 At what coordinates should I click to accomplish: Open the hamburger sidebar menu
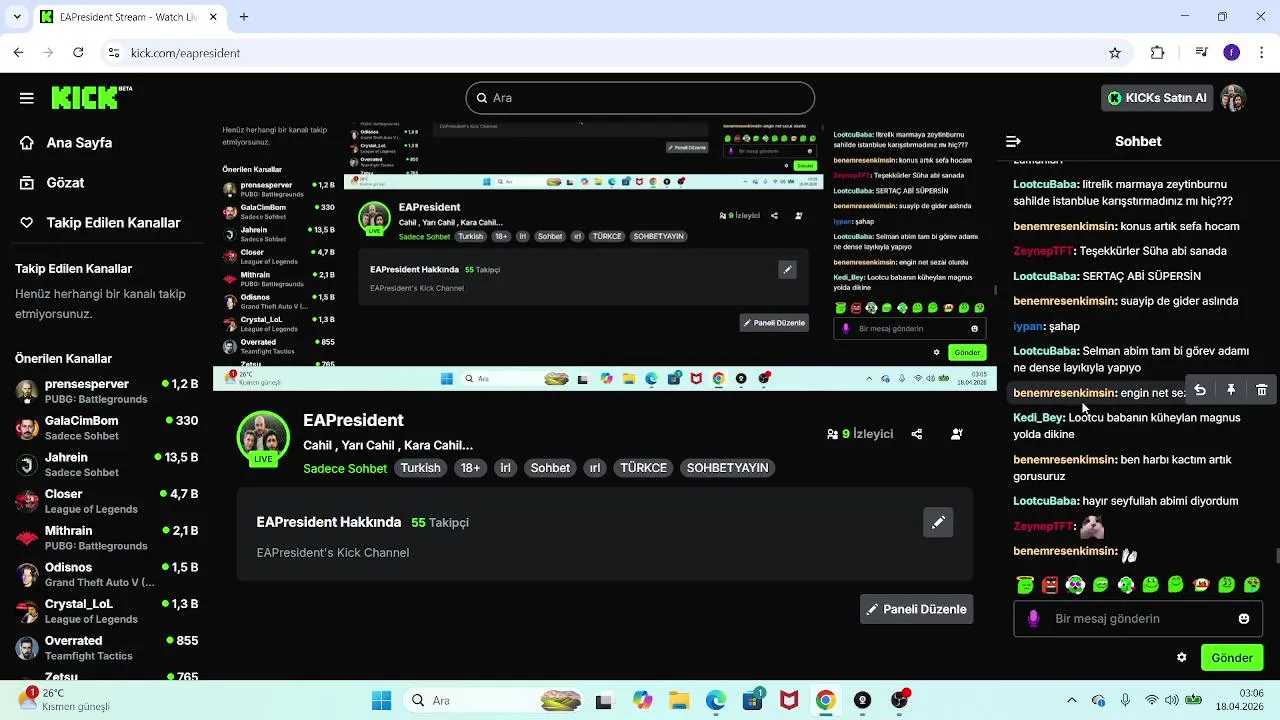[x=27, y=98]
